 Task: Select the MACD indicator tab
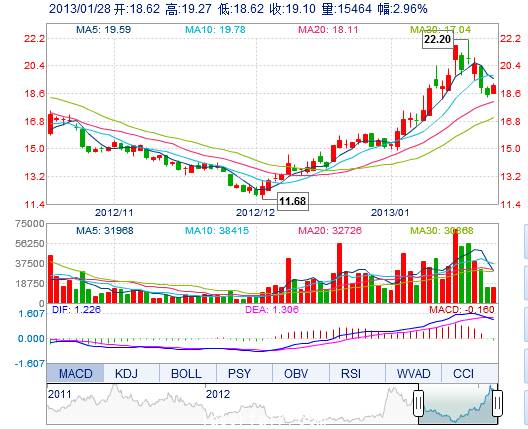75,373
